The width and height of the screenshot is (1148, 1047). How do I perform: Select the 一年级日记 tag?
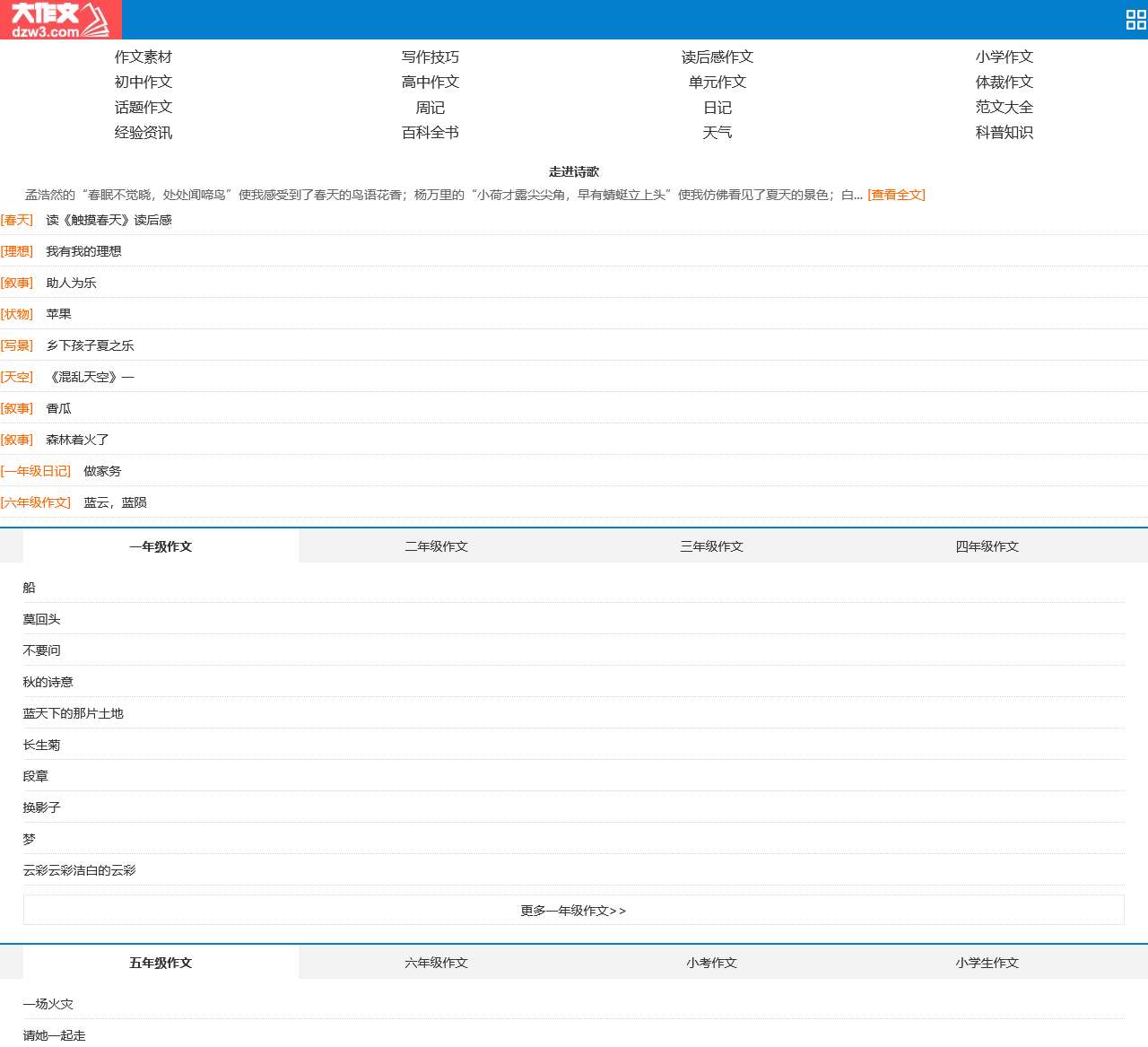pyautogui.click(x=36, y=471)
